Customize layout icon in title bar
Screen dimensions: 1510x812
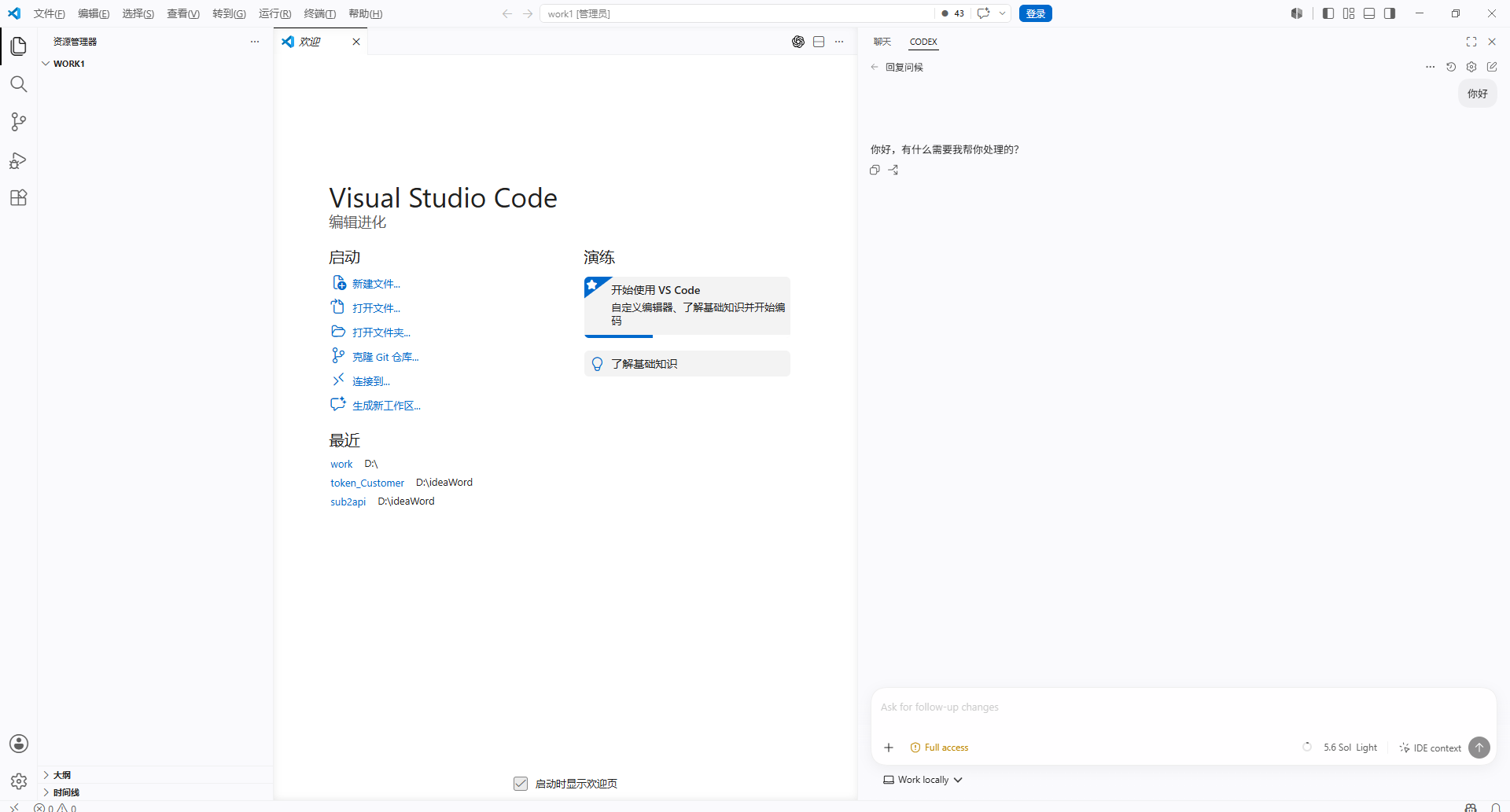(x=1349, y=13)
